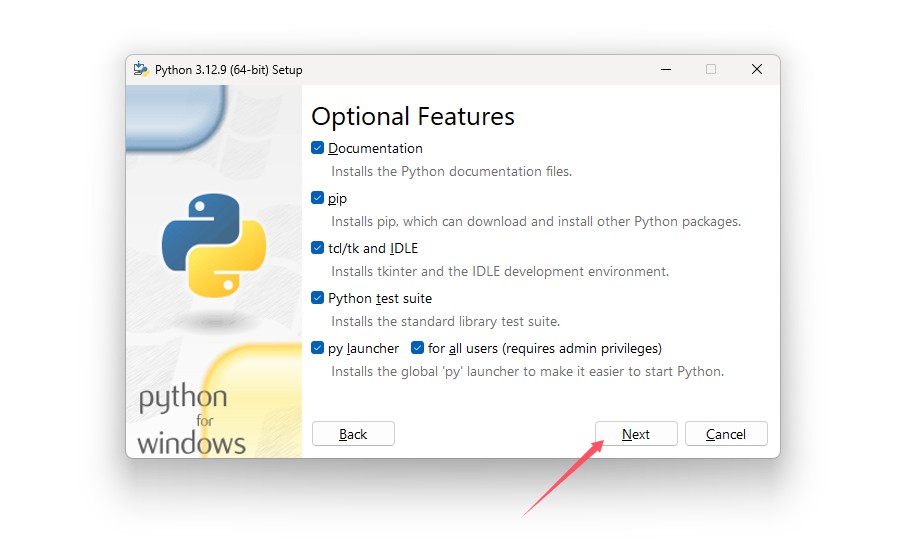
Task: Click 'Installs the standard library test suite.'
Action: 445,321
